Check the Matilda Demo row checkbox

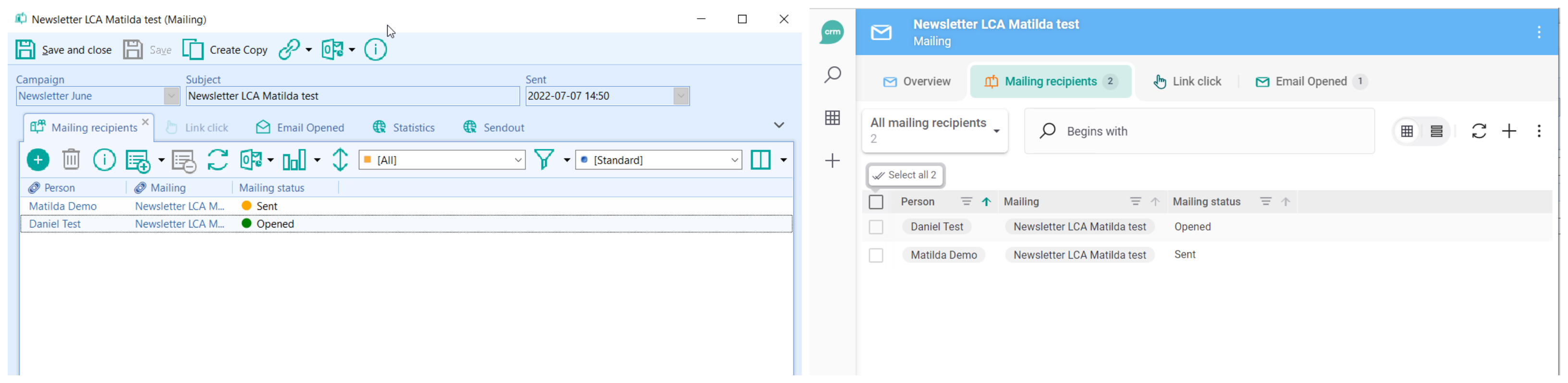876,255
